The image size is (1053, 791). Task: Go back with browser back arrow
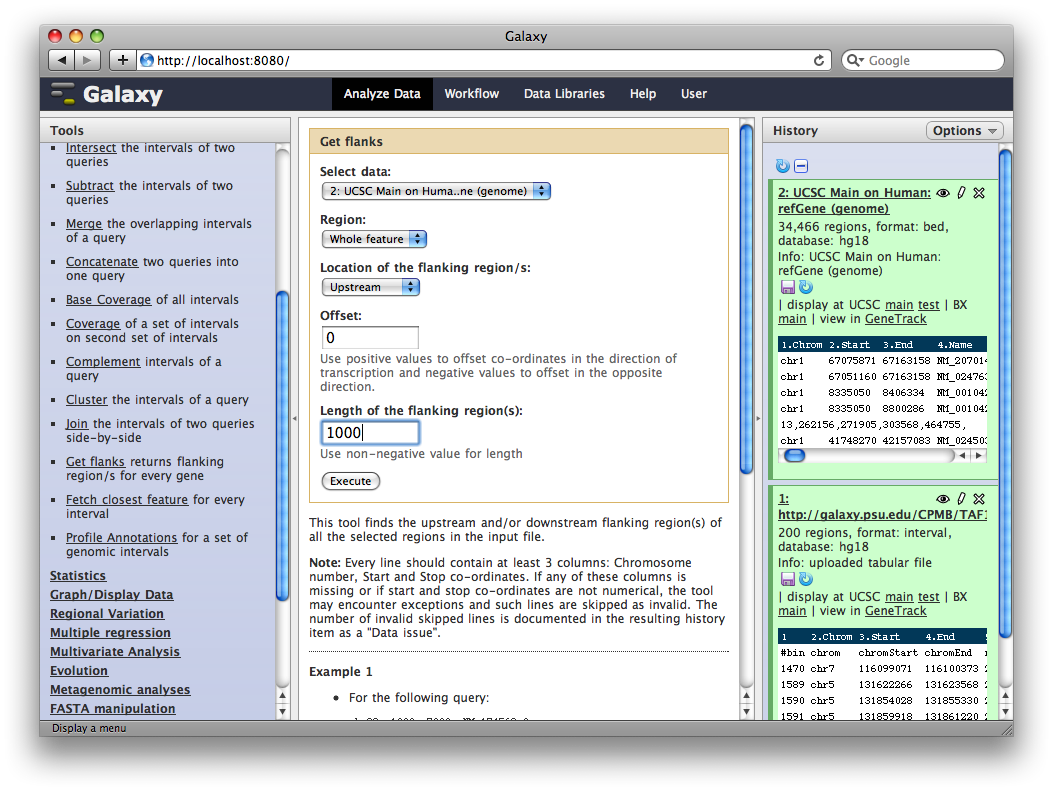pos(62,60)
